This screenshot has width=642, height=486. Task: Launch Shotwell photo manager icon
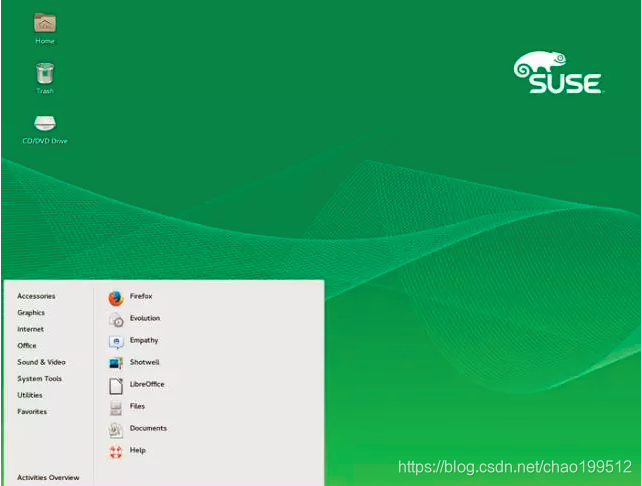pos(116,363)
